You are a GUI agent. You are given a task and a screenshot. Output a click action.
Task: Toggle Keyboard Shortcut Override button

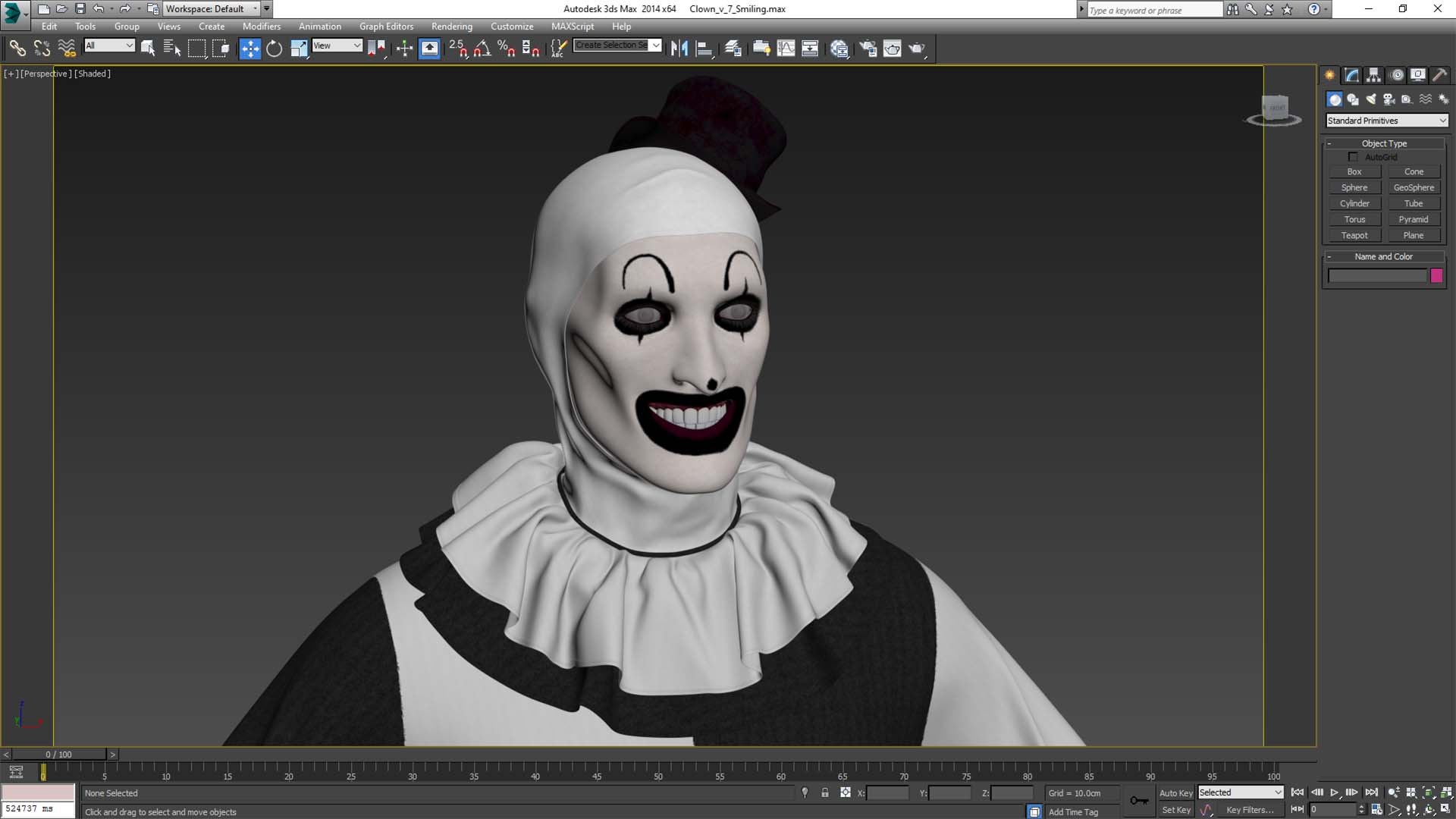pyautogui.click(x=429, y=49)
